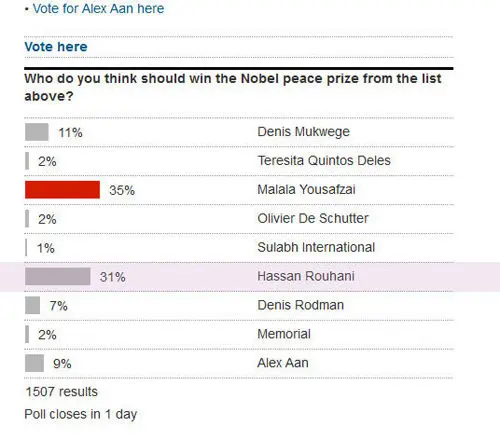The width and height of the screenshot is (500, 440).
Task: Open the 'Vote for Alex Aan here' link
Action: (98, 9)
